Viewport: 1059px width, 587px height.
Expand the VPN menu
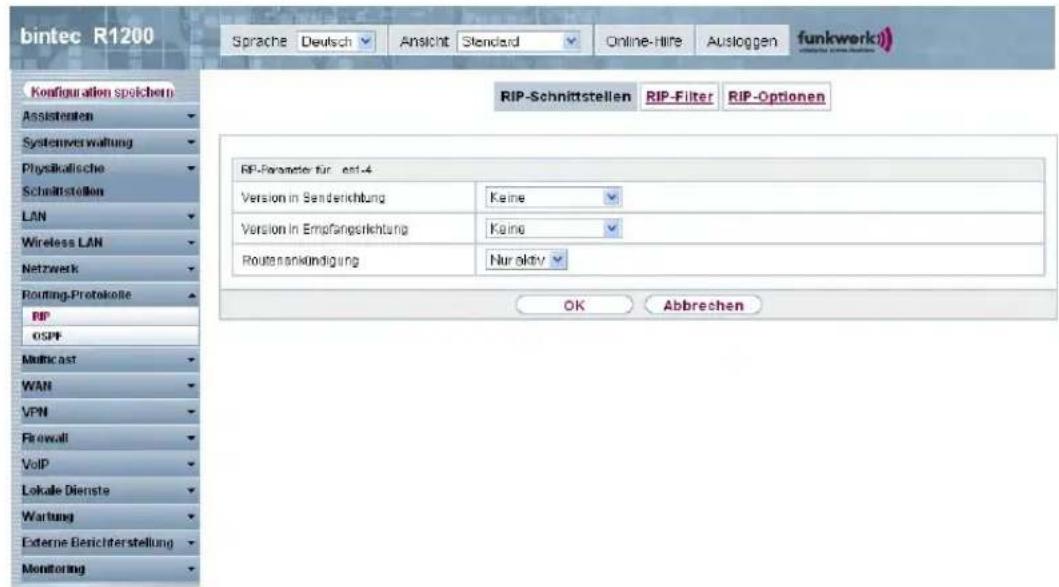click(x=107, y=412)
